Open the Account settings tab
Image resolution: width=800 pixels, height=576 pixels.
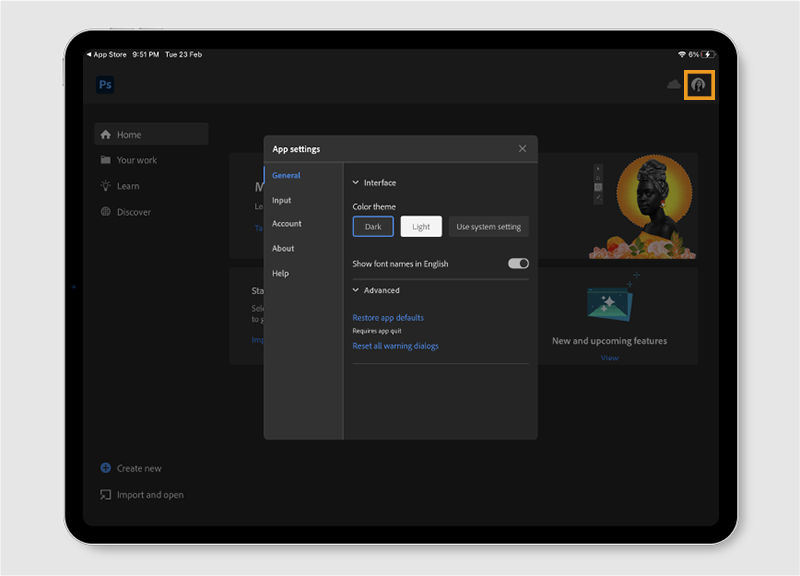pyautogui.click(x=286, y=224)
